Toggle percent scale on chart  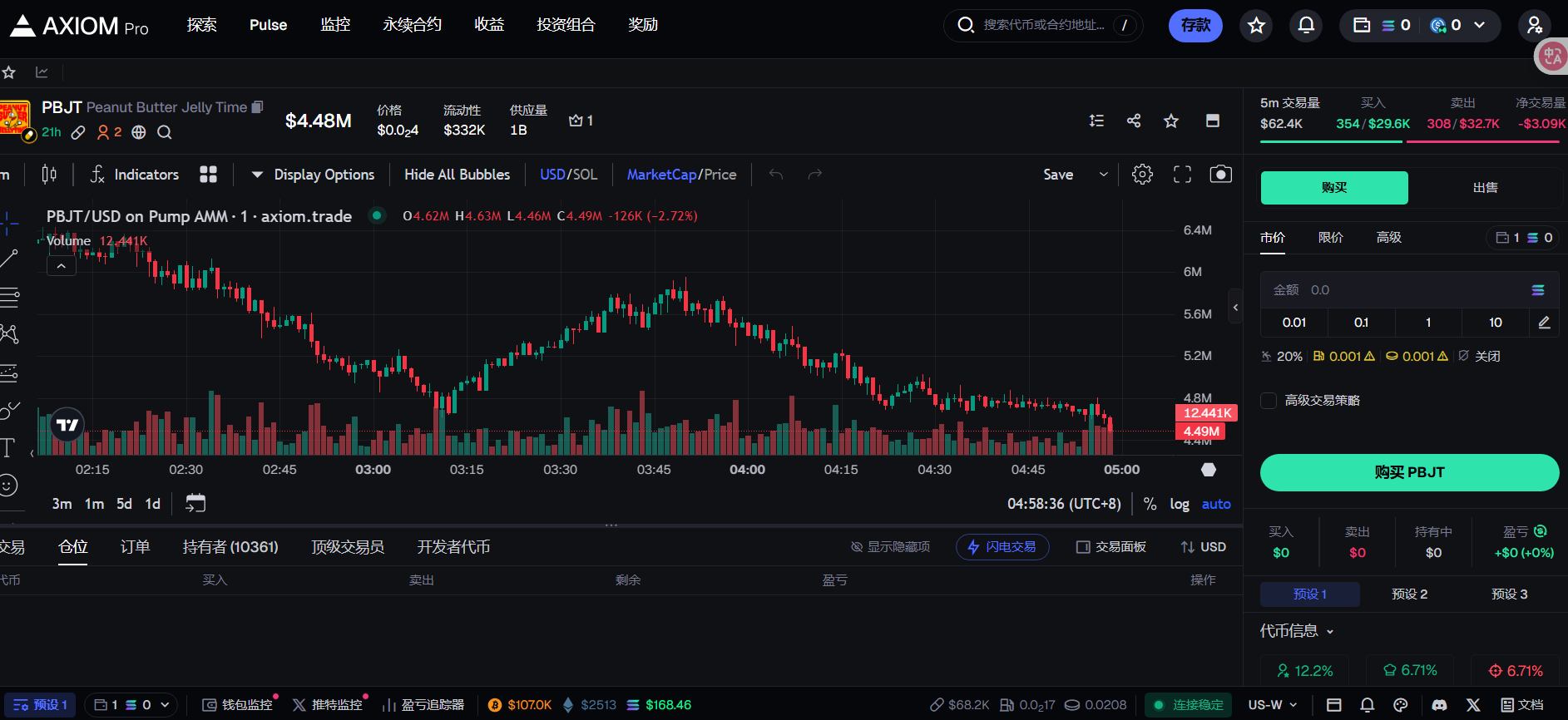[x=1150, y=504]
